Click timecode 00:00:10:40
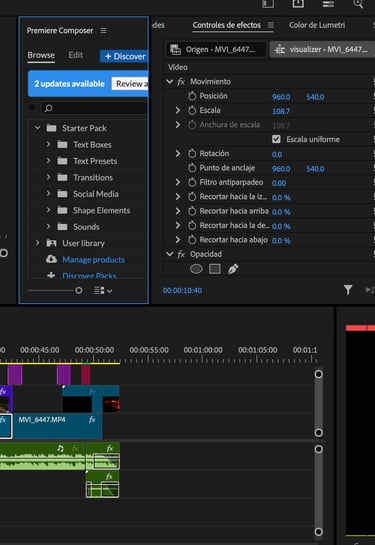This screenshot has width=375, height=545. tap(182, 291)
